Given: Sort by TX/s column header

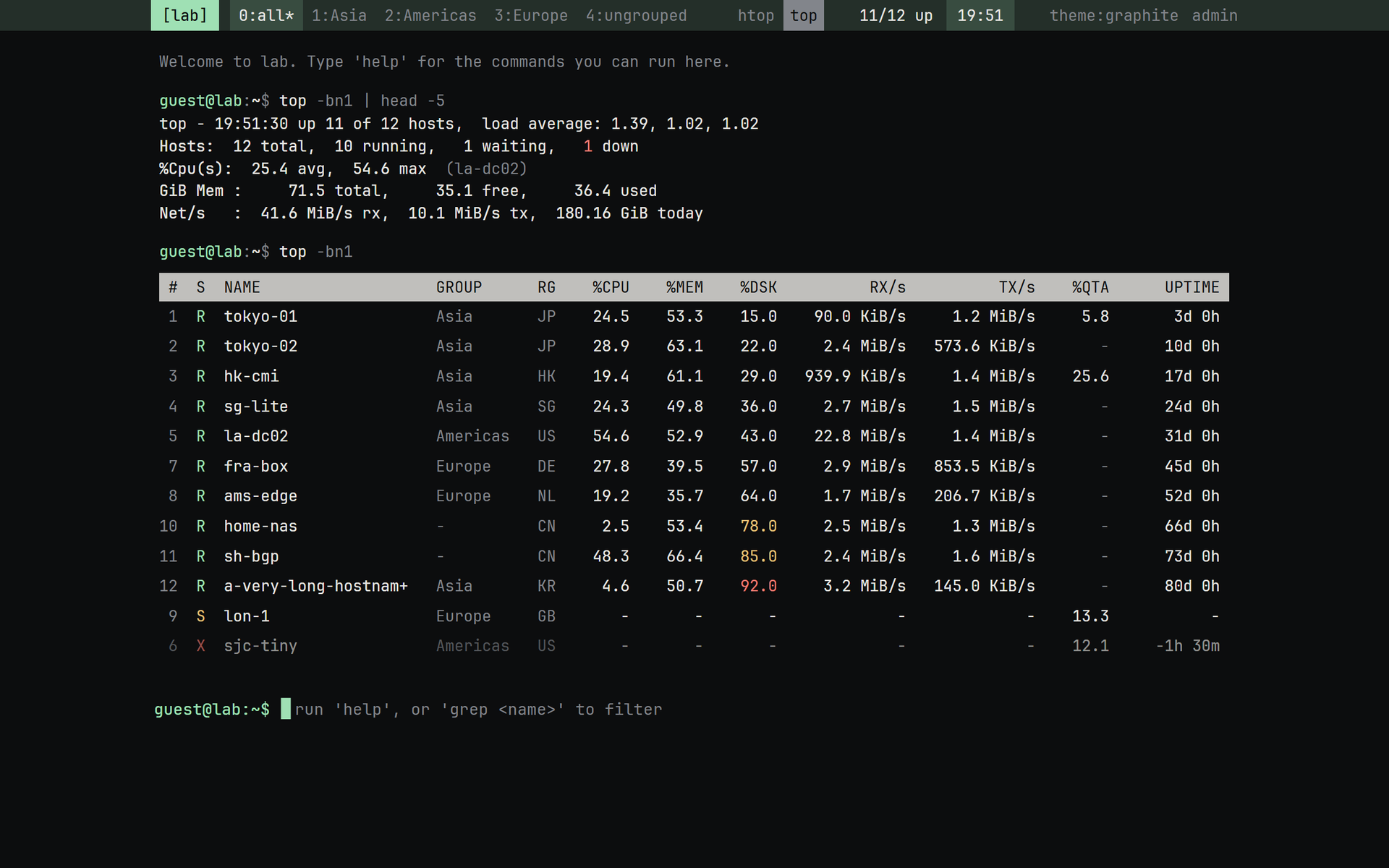Looking at the screenshot, I should tap(1016, 287).
